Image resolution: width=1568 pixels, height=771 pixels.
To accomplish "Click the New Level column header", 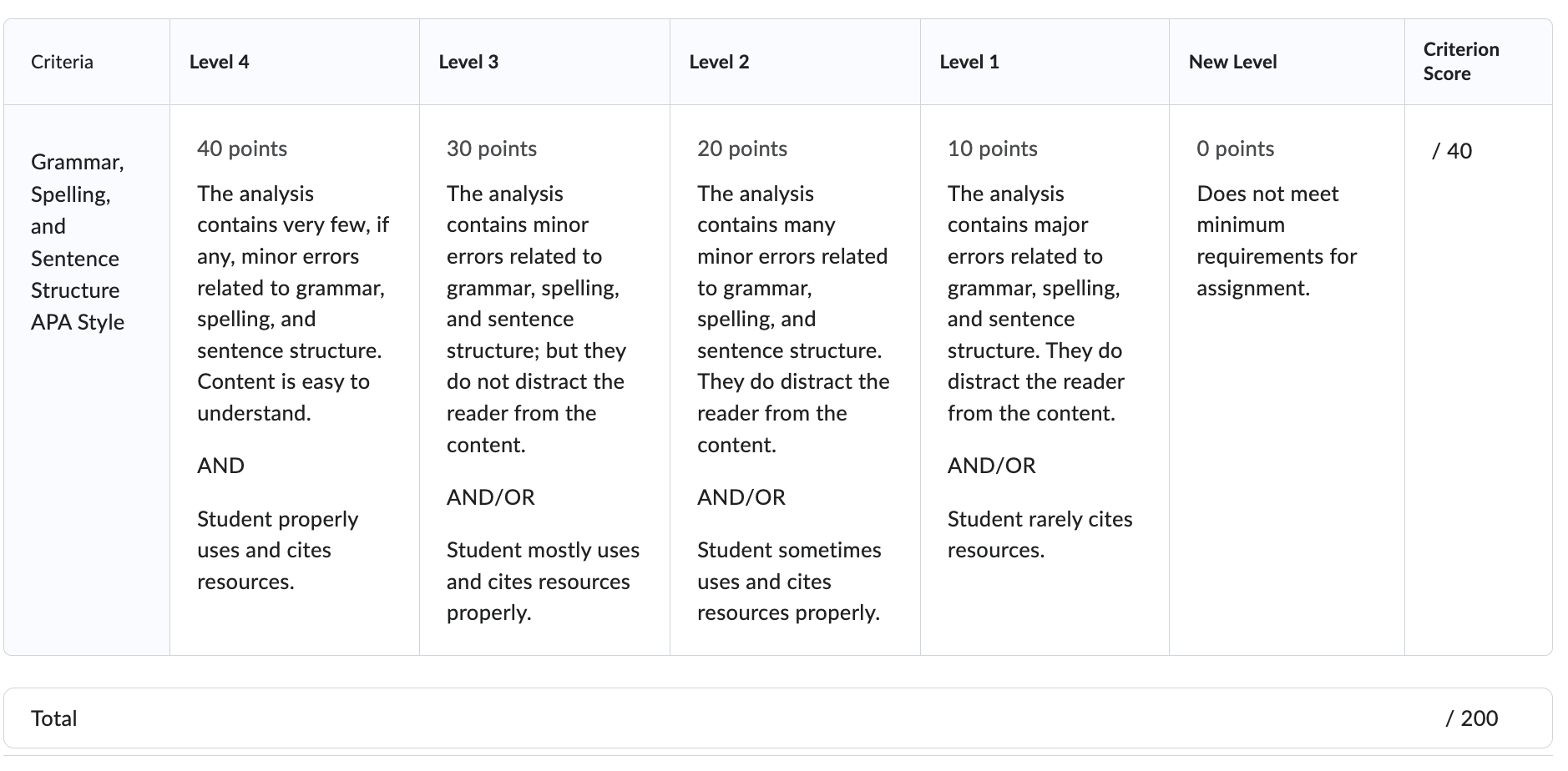I will tap(1232, 62).
